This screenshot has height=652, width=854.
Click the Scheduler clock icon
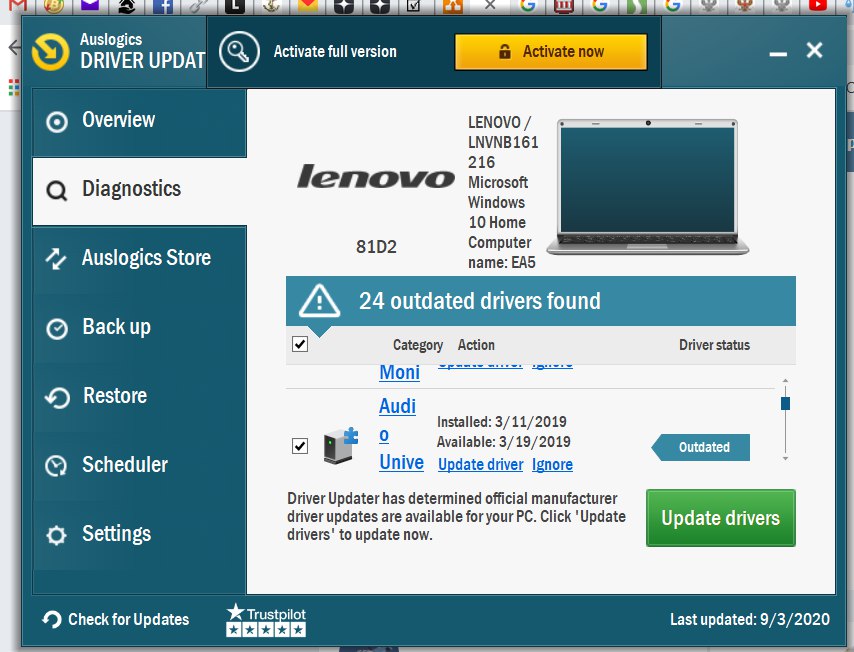(x=56, y=466)
